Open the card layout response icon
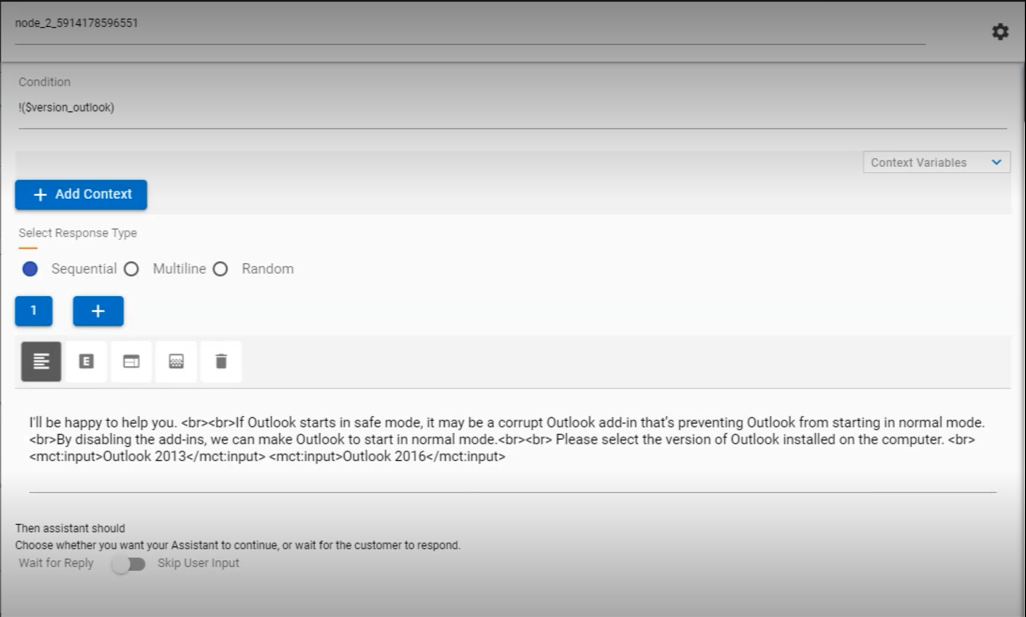Viewport: 1026px width, 617px height. (x=131, y=361)
